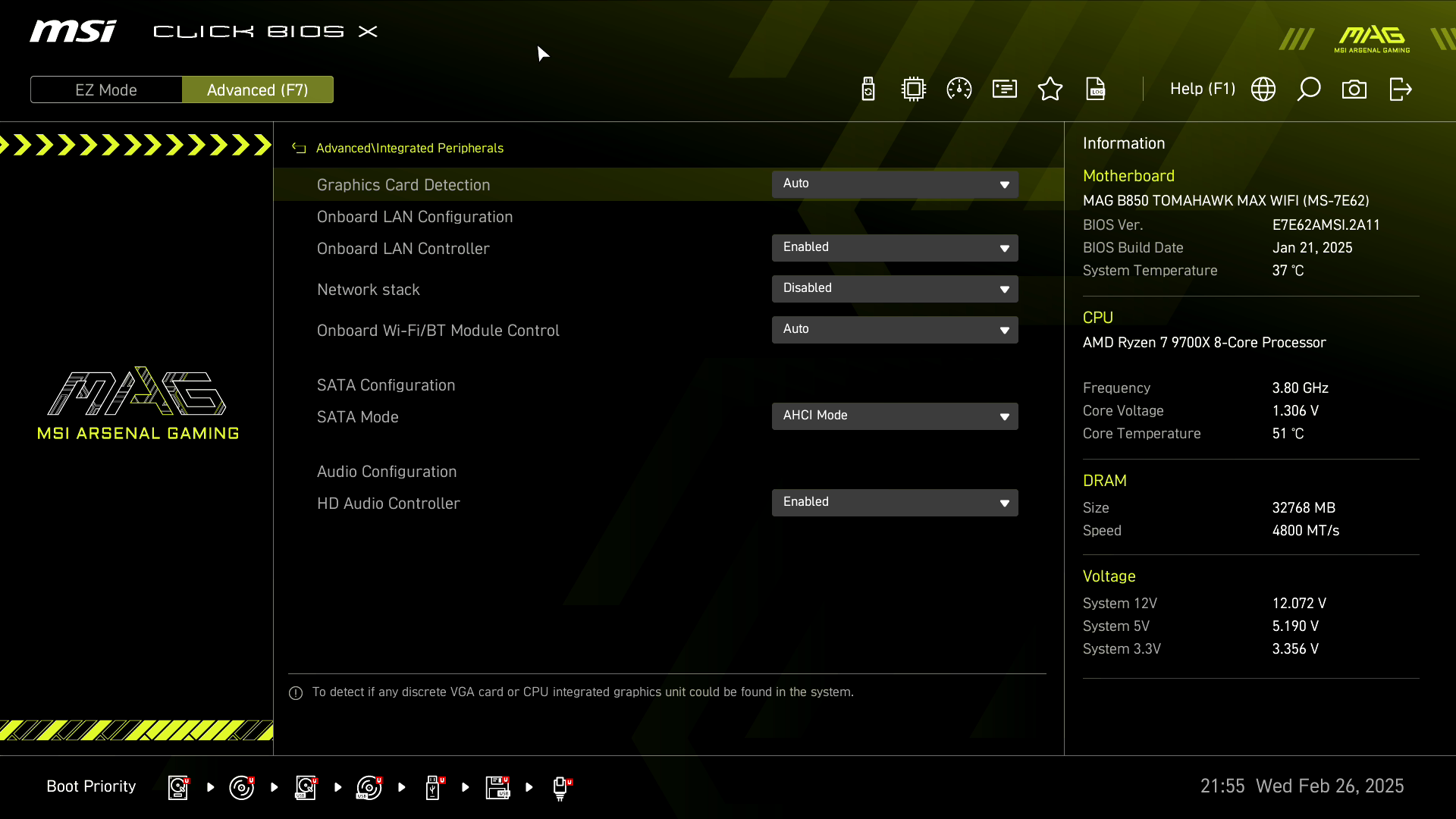Select the SATA Mode label
Image resolution: width=1456 pixels, height=819 pixels.
[358, 417]
